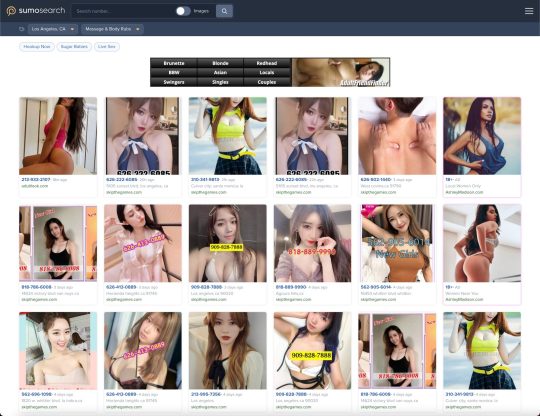Click the tag icon beside the location filter
The image size is (540, 416).
[x=21, y=29]
